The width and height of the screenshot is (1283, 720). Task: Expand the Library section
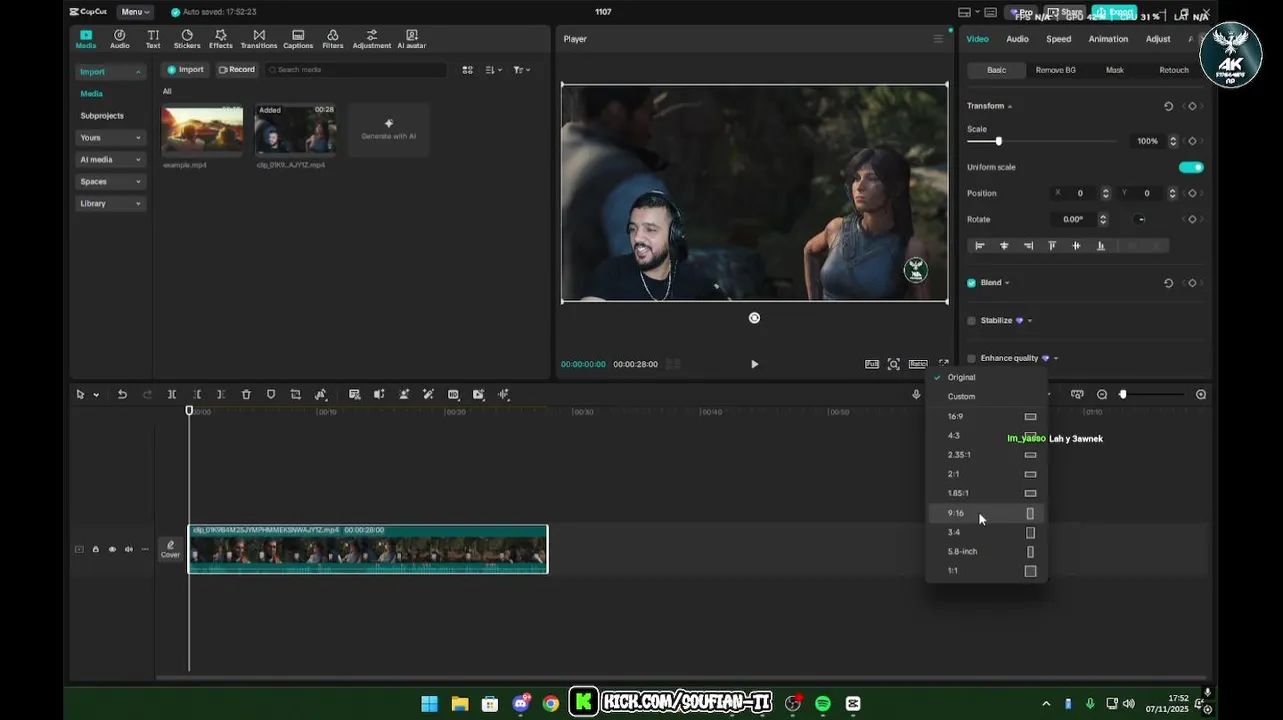click(x=111, y=204)
